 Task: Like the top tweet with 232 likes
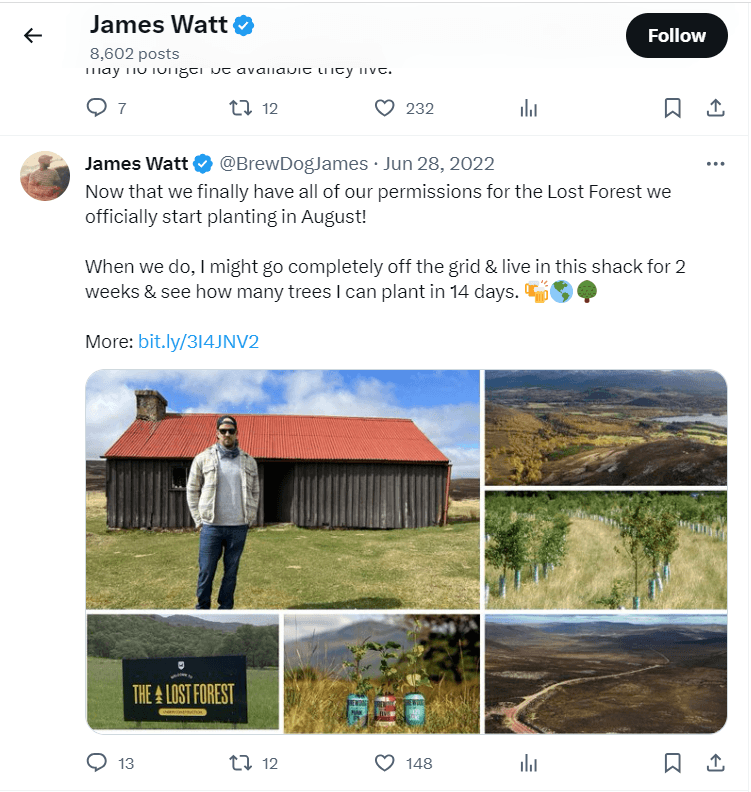385,108
